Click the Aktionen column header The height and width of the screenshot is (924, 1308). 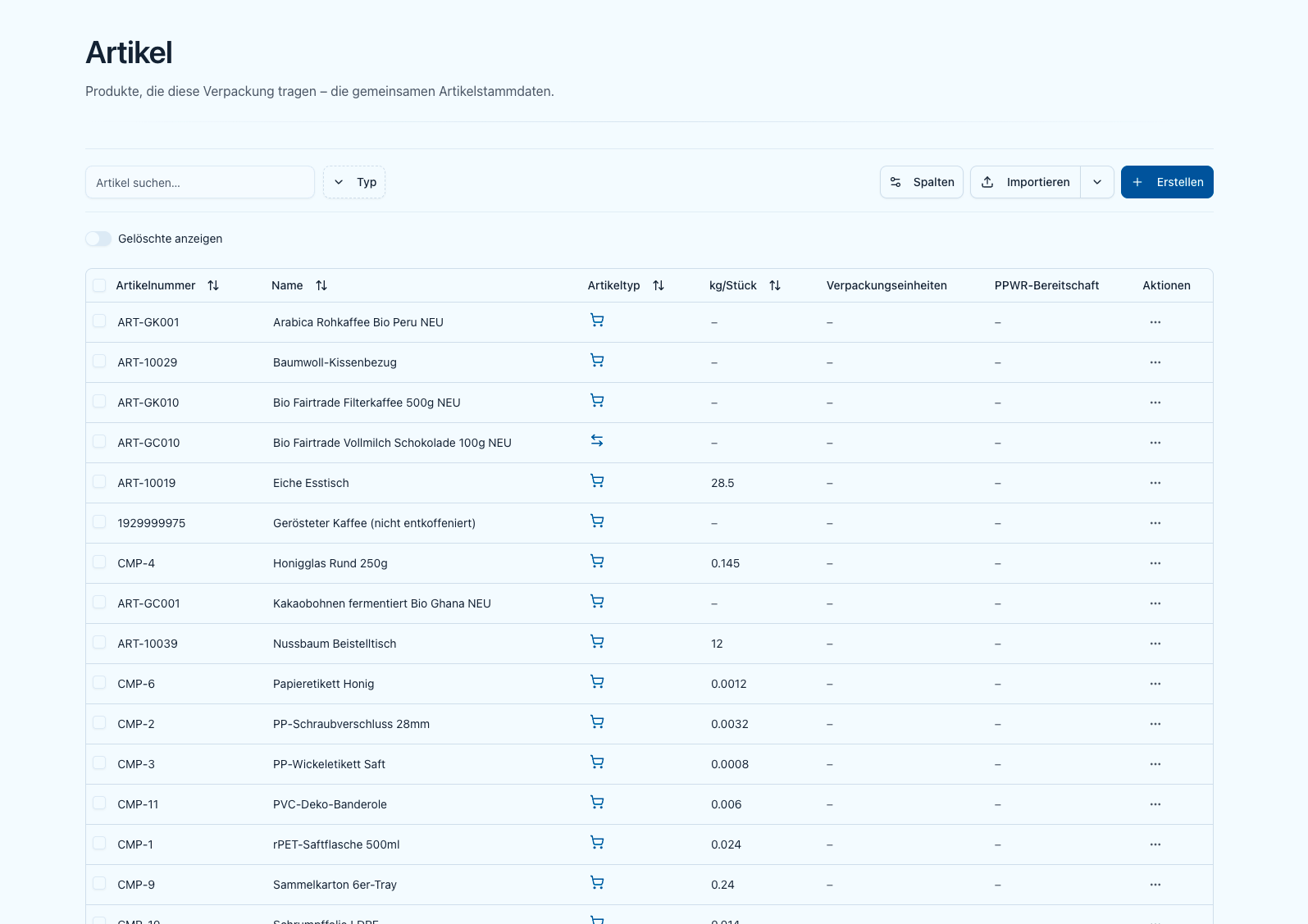(1166, 285)
